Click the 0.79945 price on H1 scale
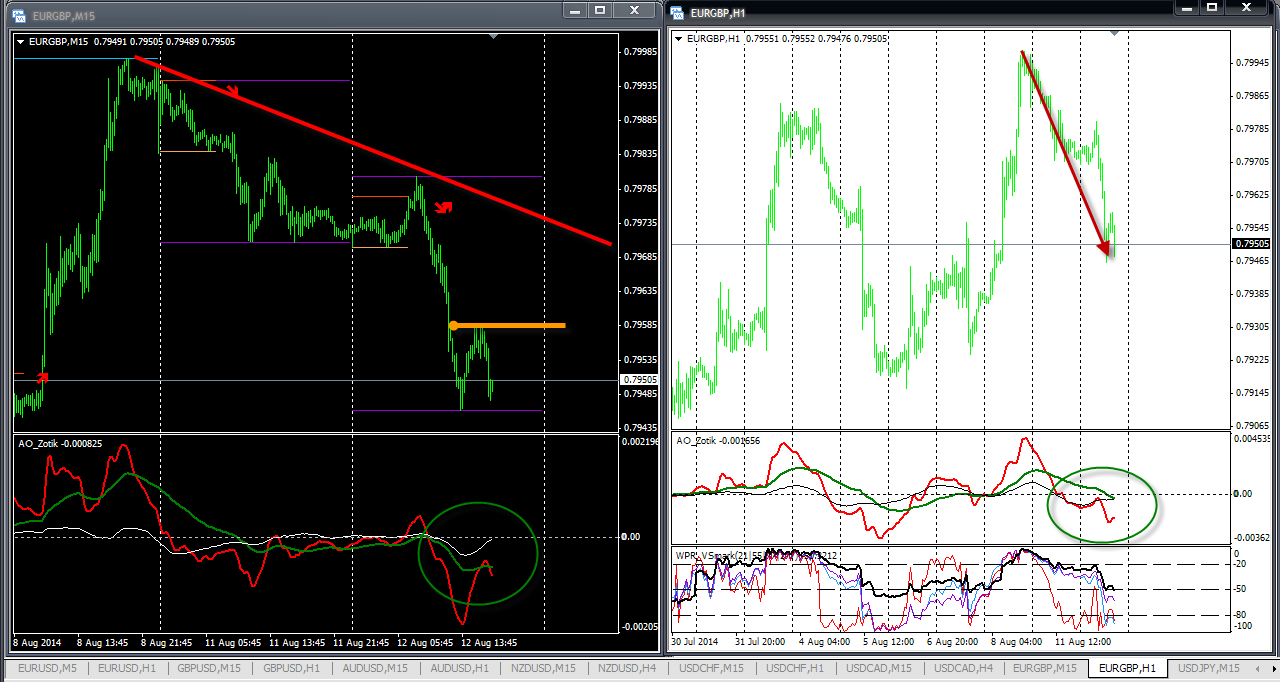 click(1252, 62)
